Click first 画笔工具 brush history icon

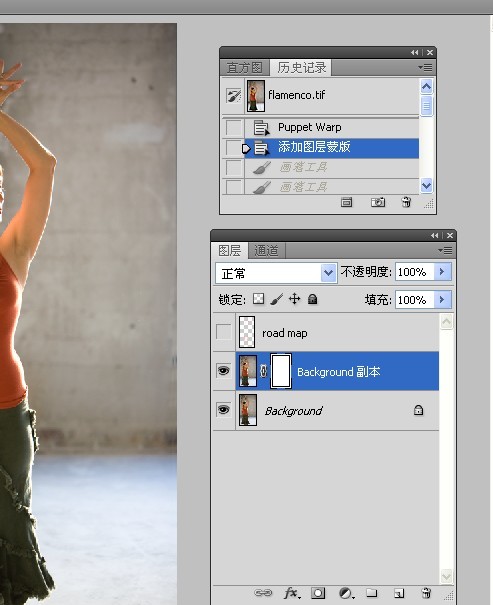[x=262, y=167]
